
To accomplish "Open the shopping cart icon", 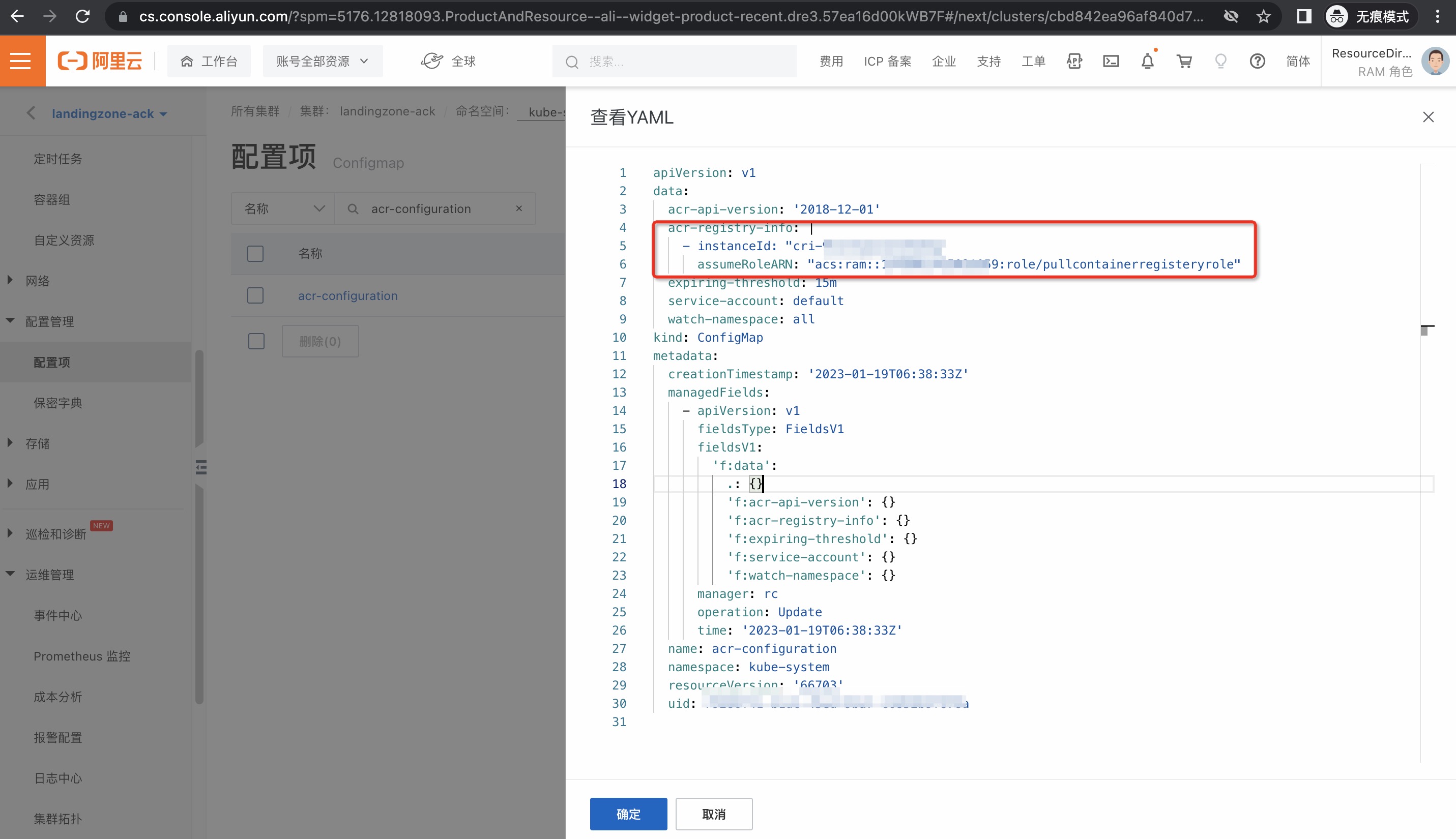I will [x=1184, y=61].
